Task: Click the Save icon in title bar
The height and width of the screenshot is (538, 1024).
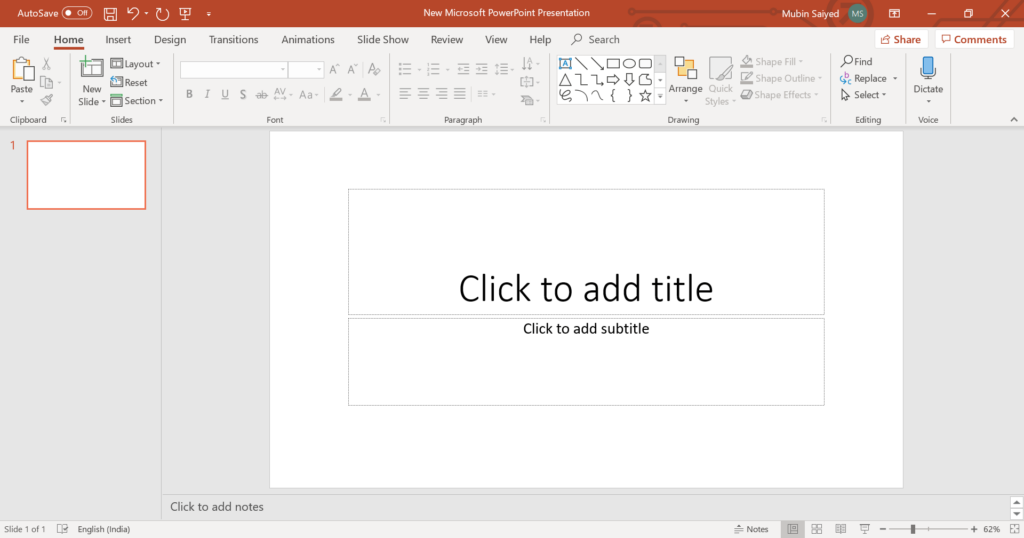Action: (110, 14)
